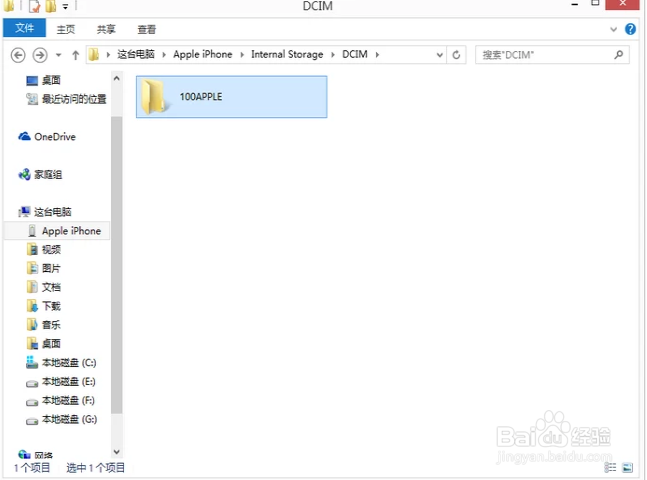
Task: Open 下载 folder in navigation pane
Action: click(51, 306)
